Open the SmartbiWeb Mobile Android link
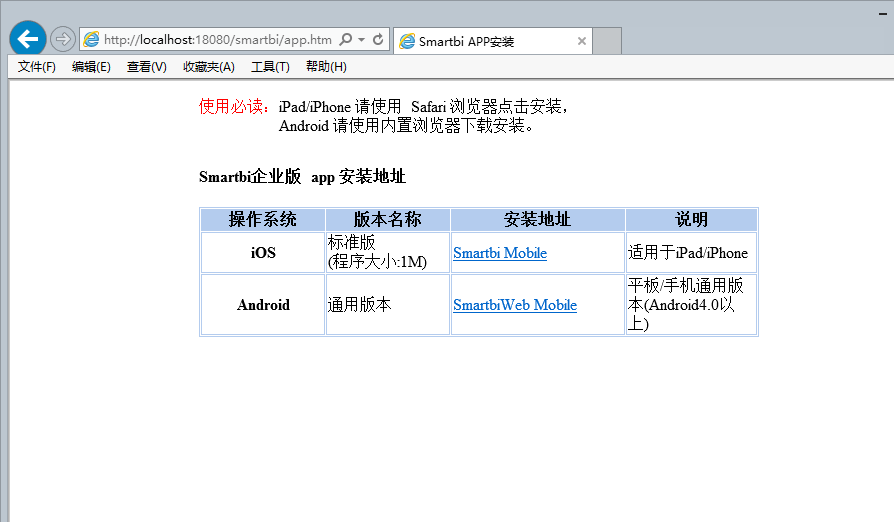Image resolution: width=894 pixels, height=522 pixels. pyautogui.click(x=515, y=305)
